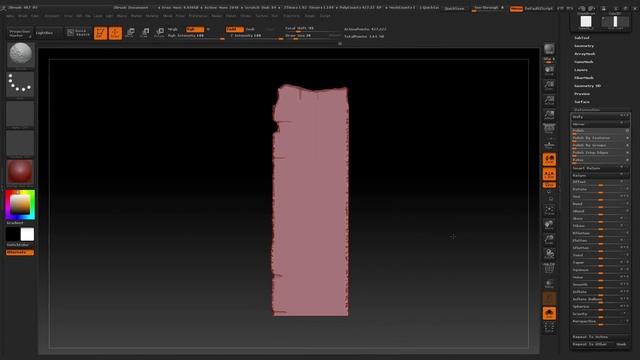Screen dimensions: 640x360
Task: Pick a color in the color picker
Action: [20, 204]
